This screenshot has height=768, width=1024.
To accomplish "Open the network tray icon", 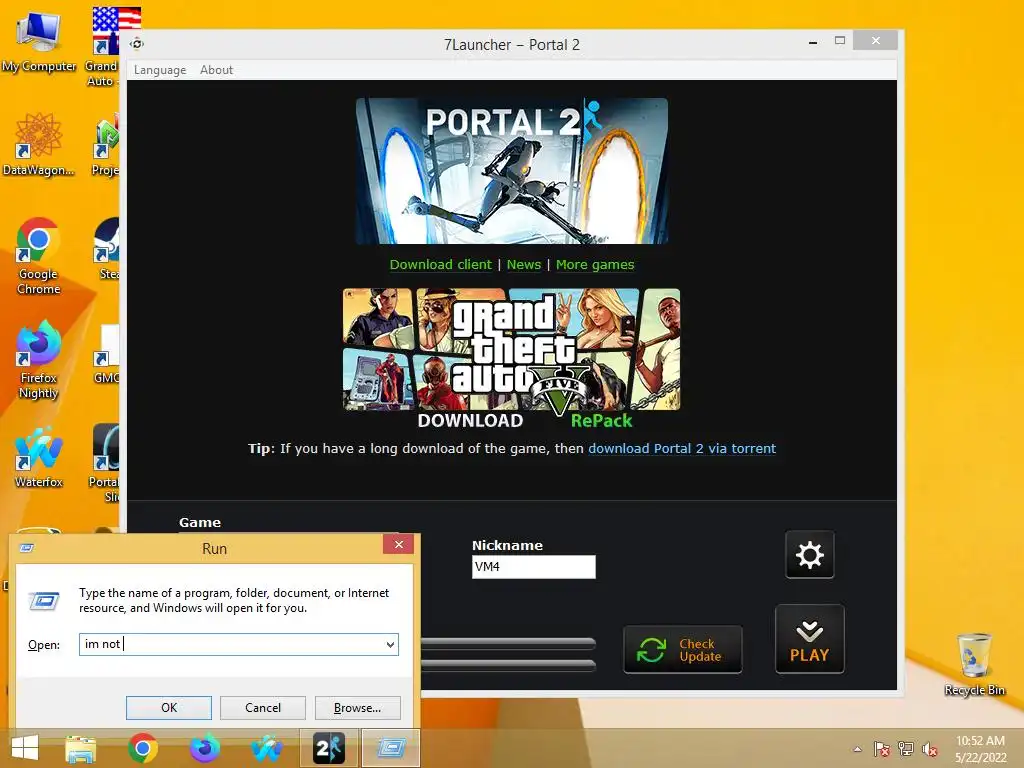I will coord(905,749).
